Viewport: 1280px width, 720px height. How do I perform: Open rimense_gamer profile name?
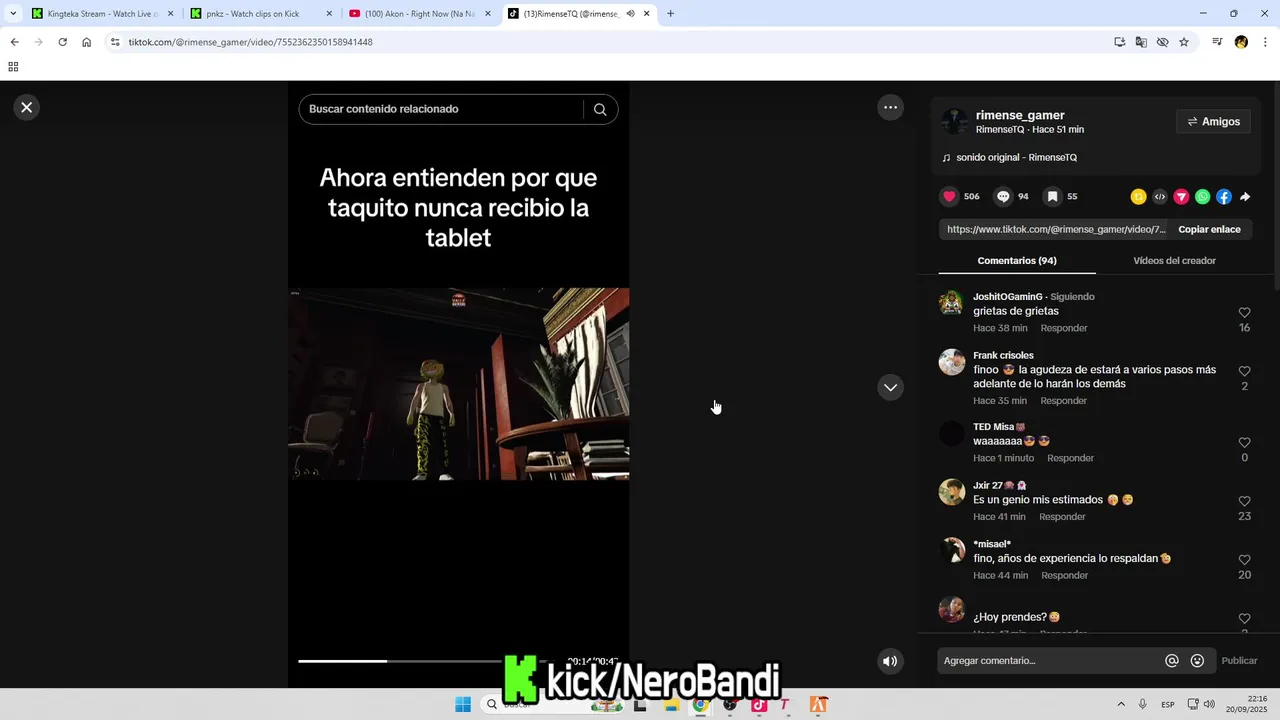tap(1020, 115)
